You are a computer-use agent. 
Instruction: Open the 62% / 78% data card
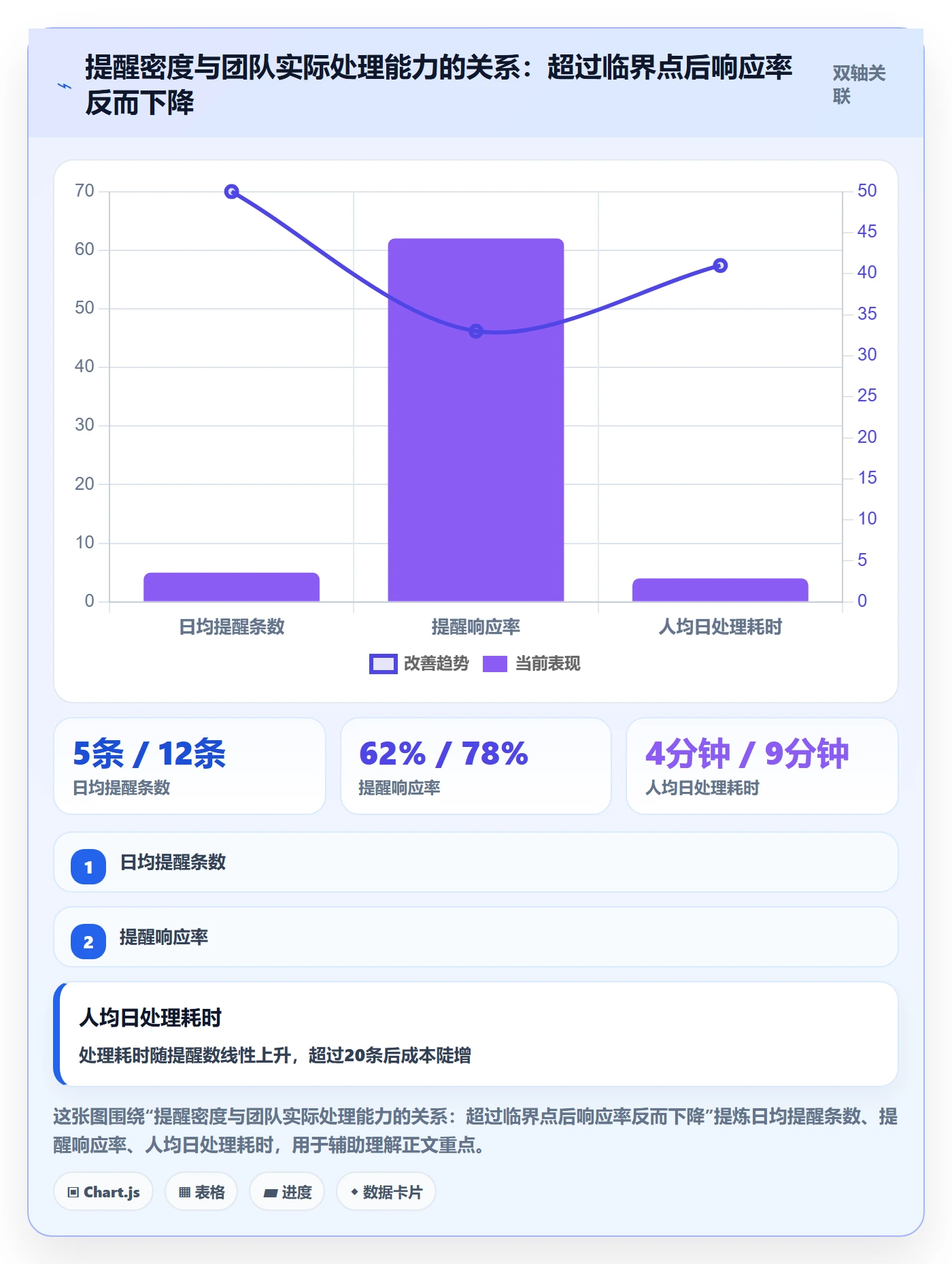476,766
